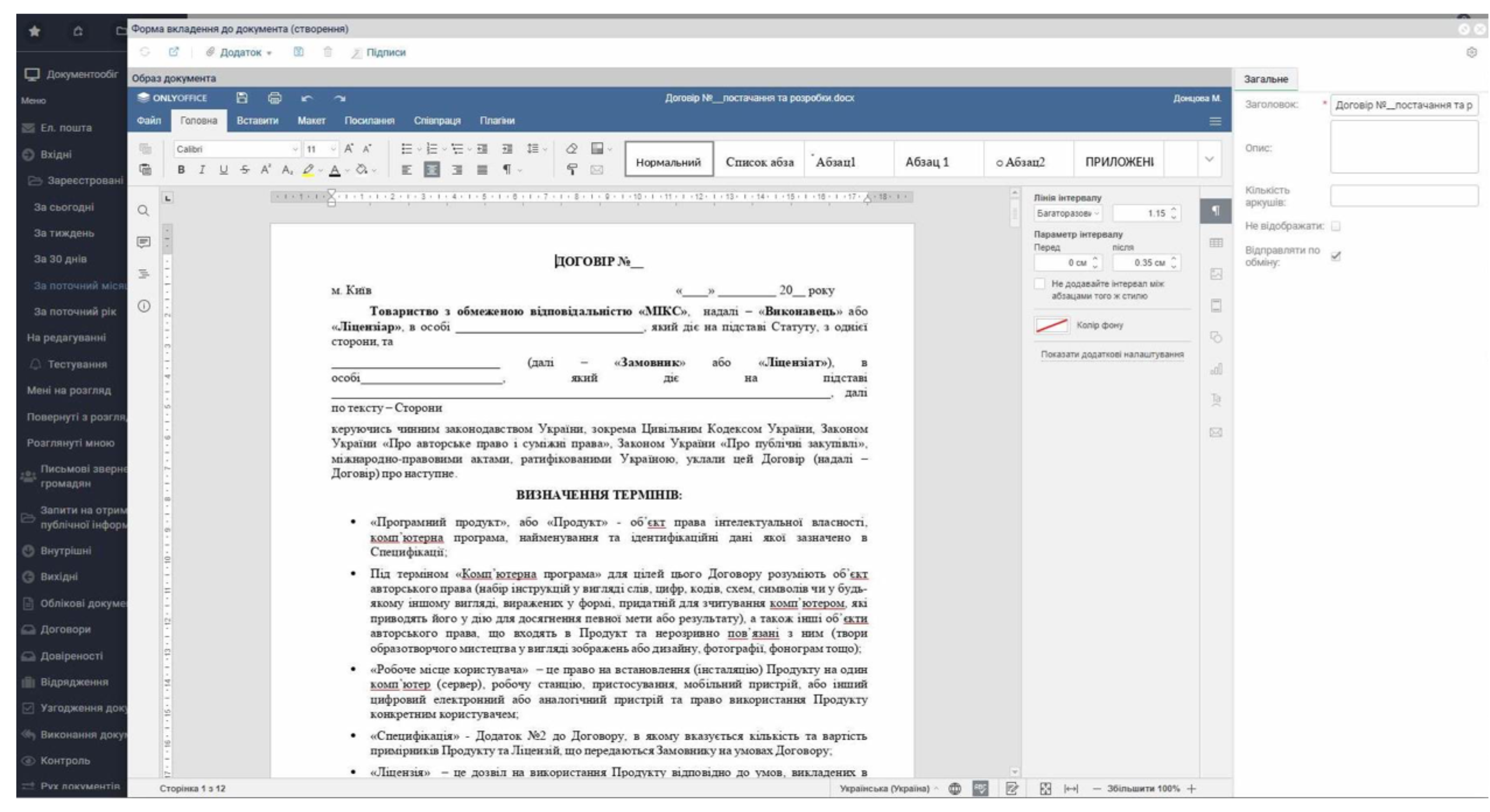Click the Опис text area

[1404, 147]
